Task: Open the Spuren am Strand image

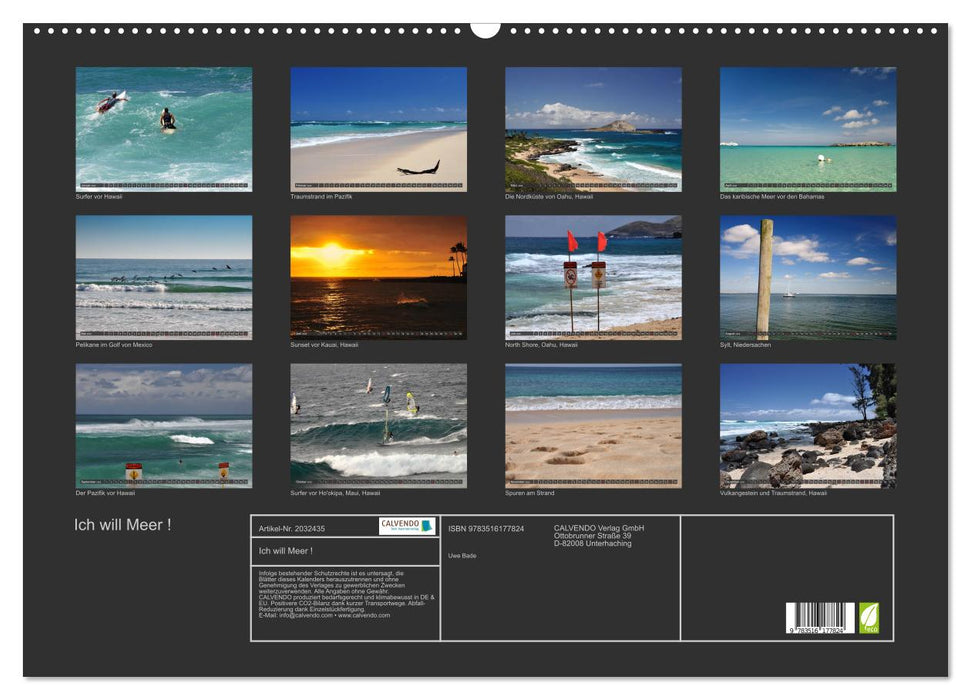Action: click(x=593, y=425)
